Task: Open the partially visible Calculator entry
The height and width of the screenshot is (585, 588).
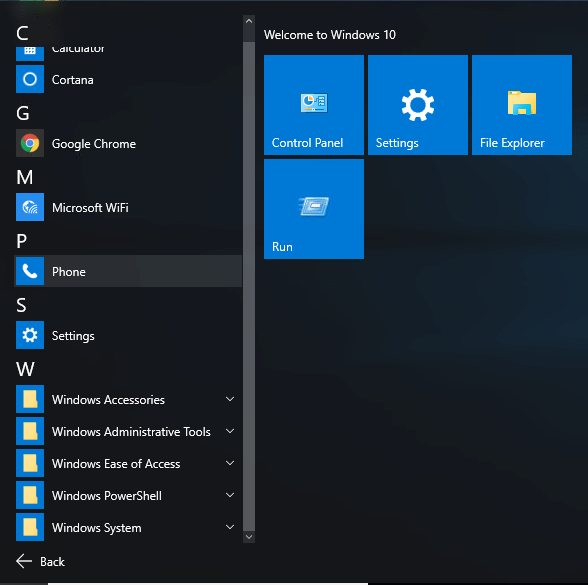Action: click(x=128, y=52)
